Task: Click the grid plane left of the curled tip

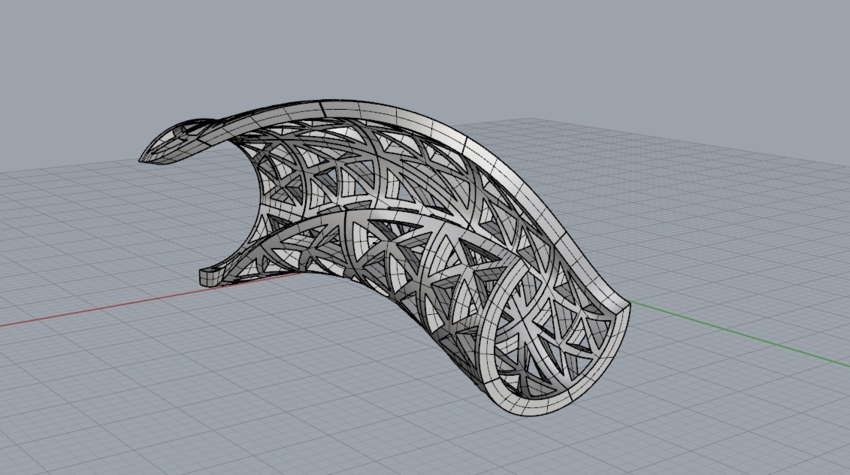Action: (80, 200)
